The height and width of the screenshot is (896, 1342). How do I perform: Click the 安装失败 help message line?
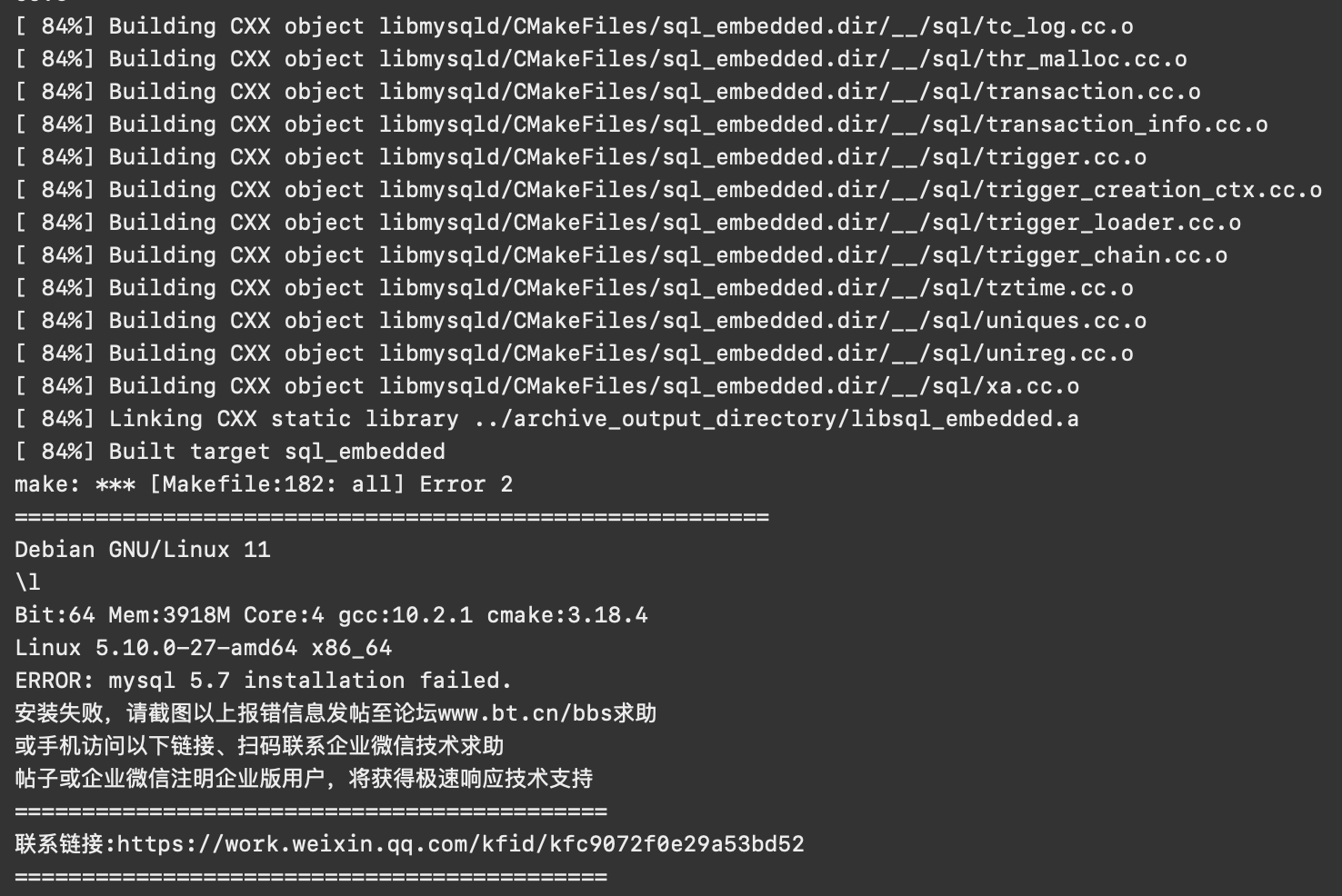pos(335,713)
